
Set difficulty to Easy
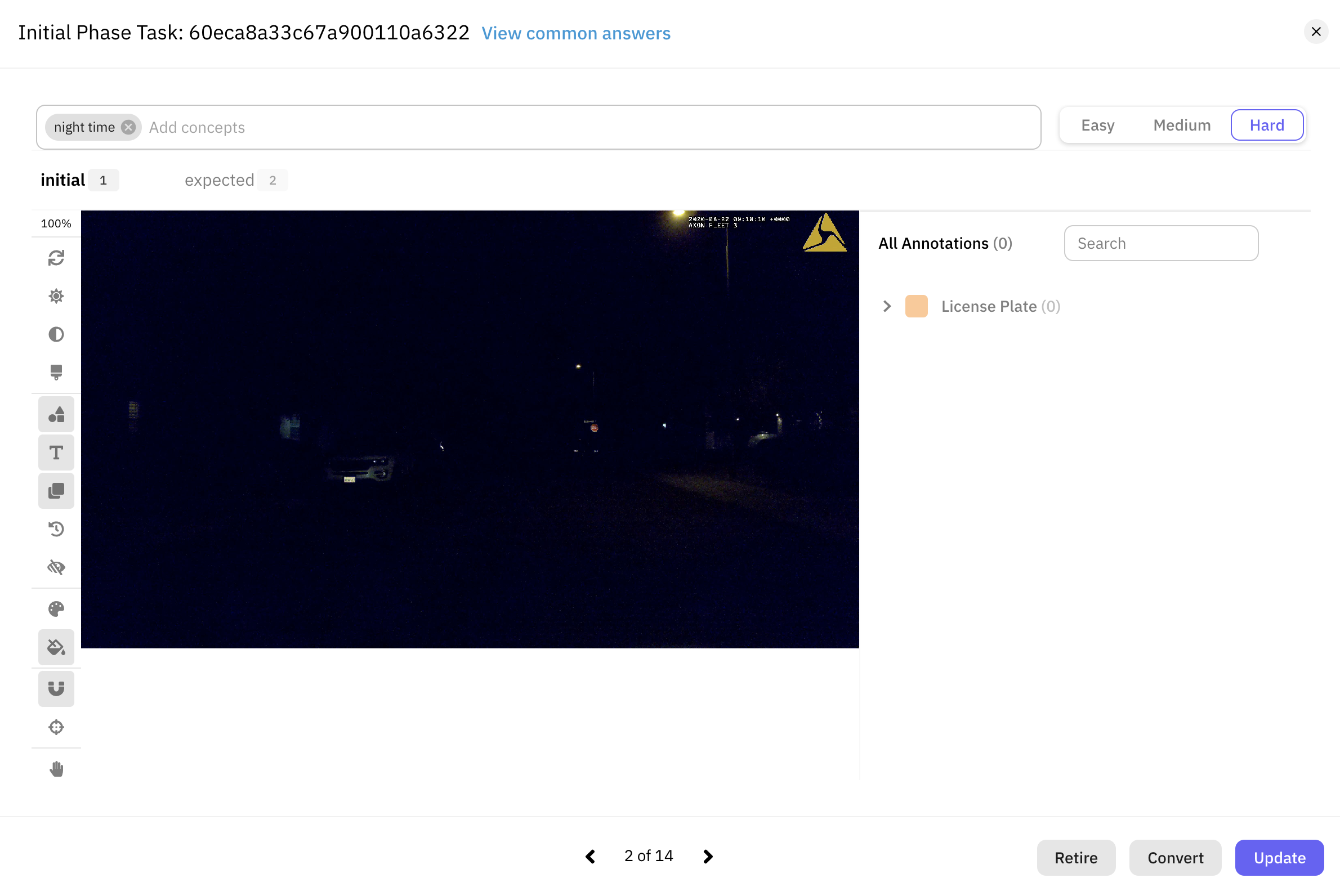click(x=1097, y=125)
